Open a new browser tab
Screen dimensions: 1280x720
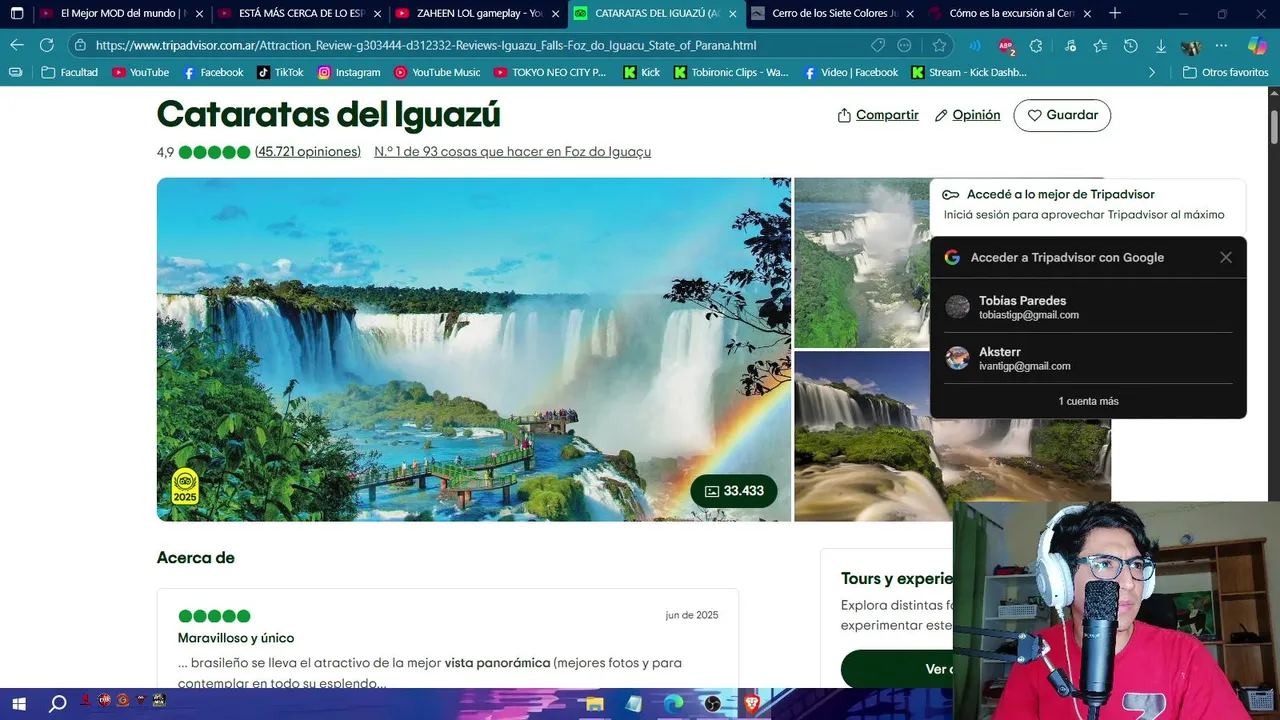pyautogui.click(x=1115, y=14)
